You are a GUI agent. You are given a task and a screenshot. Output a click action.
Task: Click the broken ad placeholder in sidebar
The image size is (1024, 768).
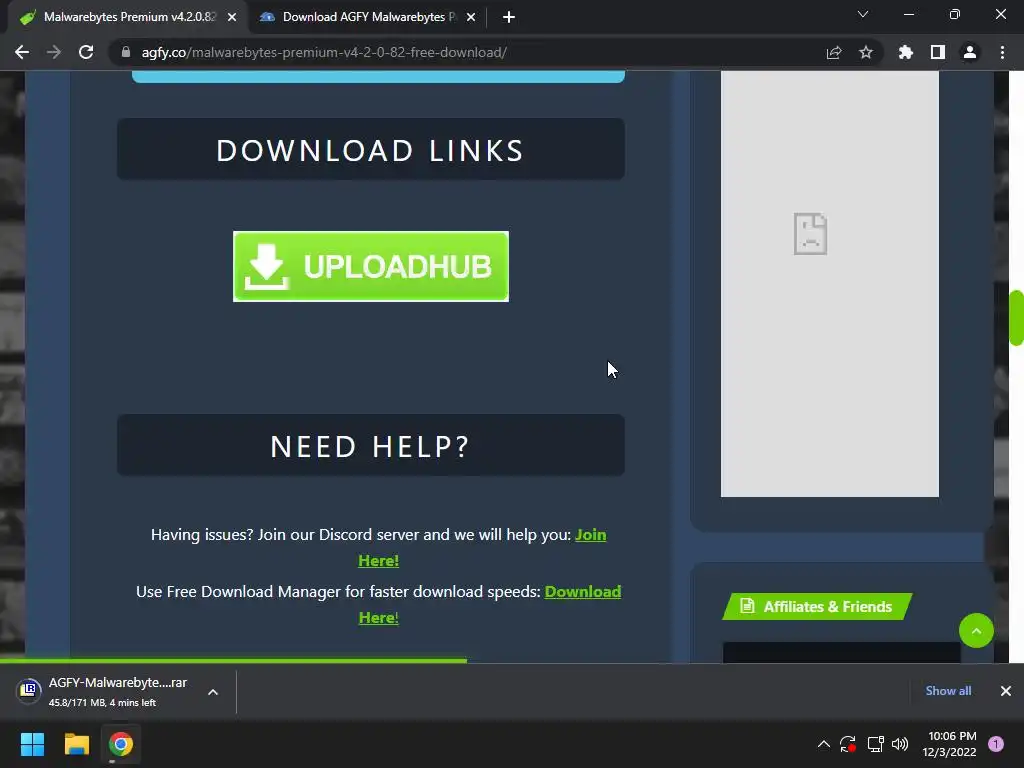[x=830, y=283]
